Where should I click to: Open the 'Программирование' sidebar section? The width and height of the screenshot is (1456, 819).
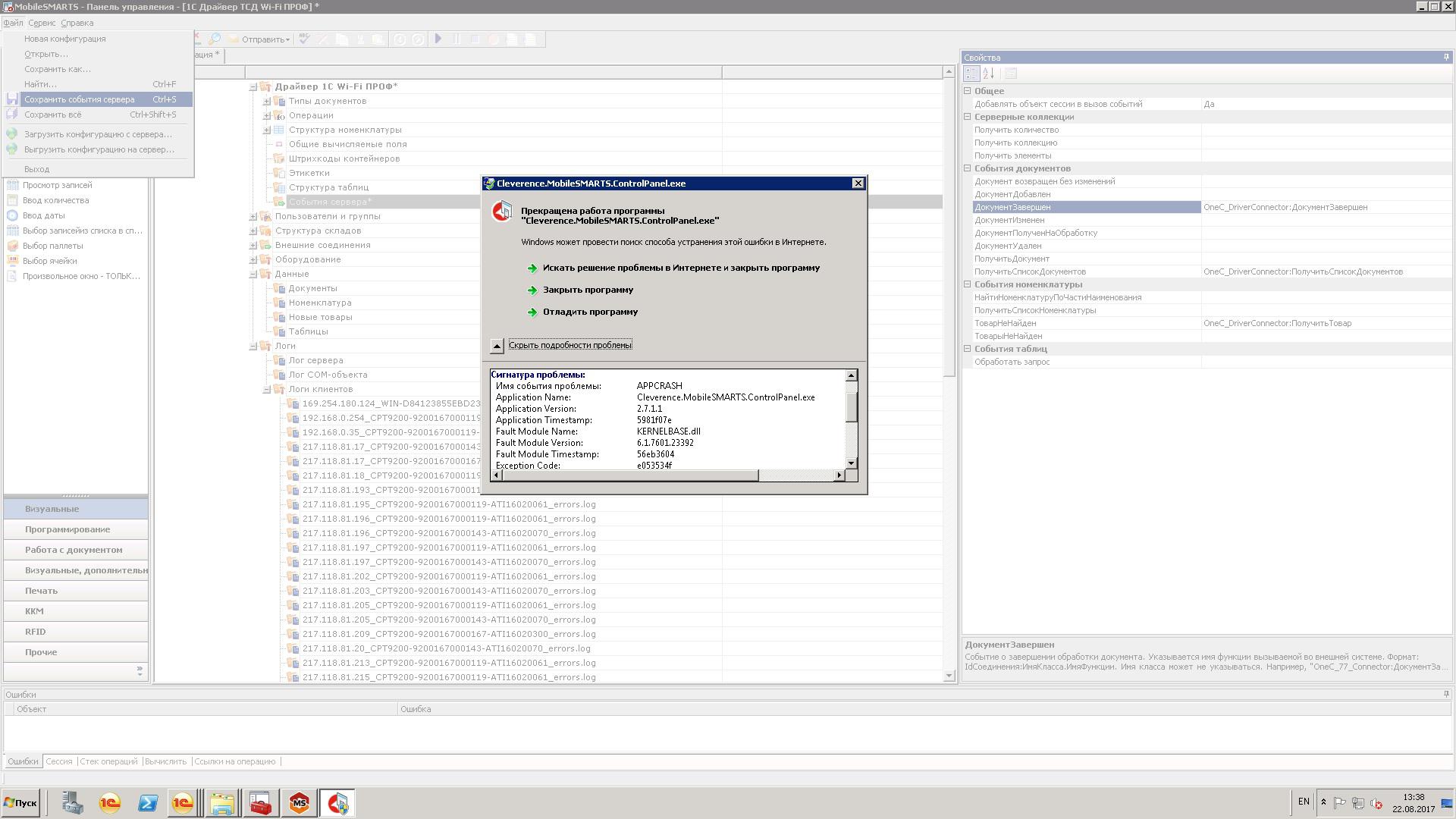click(76, 529)
